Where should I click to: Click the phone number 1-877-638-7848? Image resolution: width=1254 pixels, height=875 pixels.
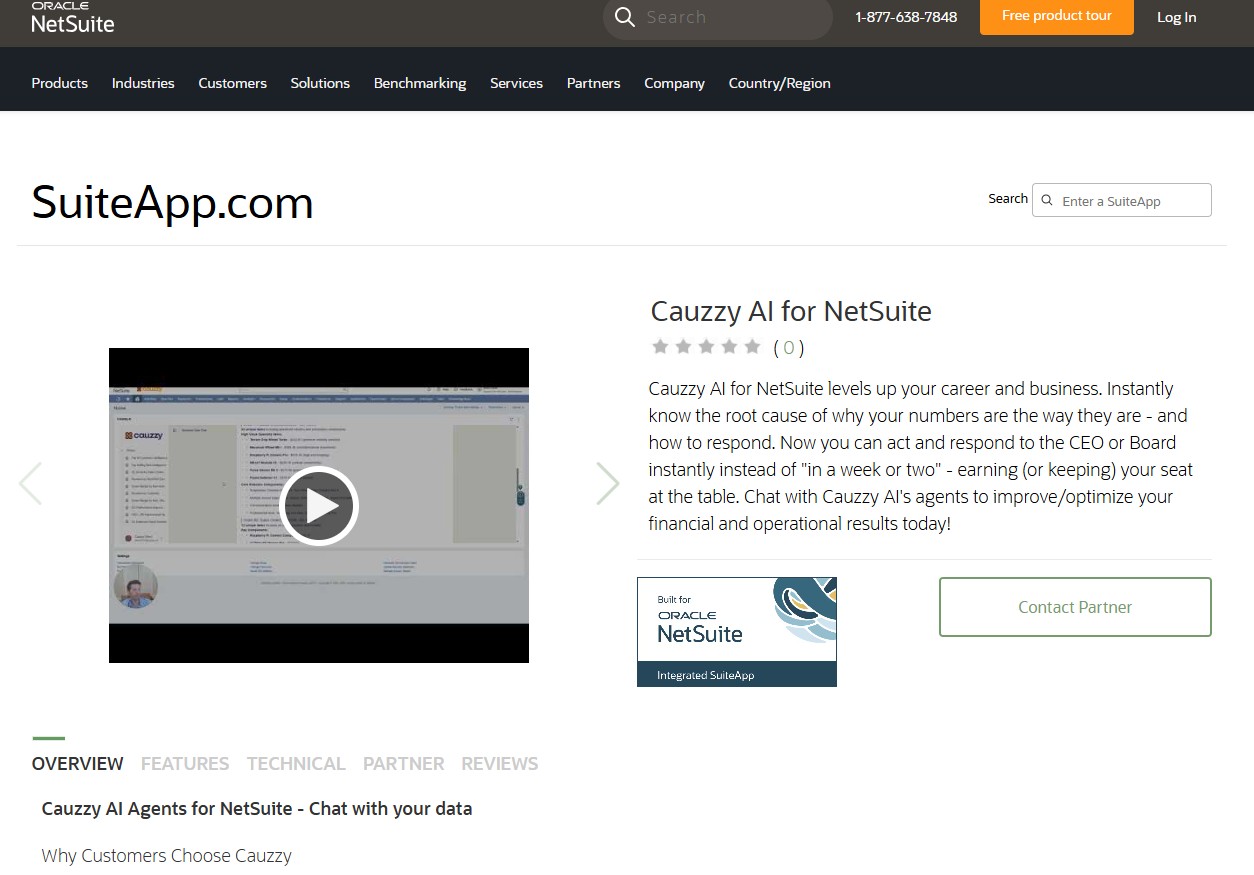[x=906, y=17]
